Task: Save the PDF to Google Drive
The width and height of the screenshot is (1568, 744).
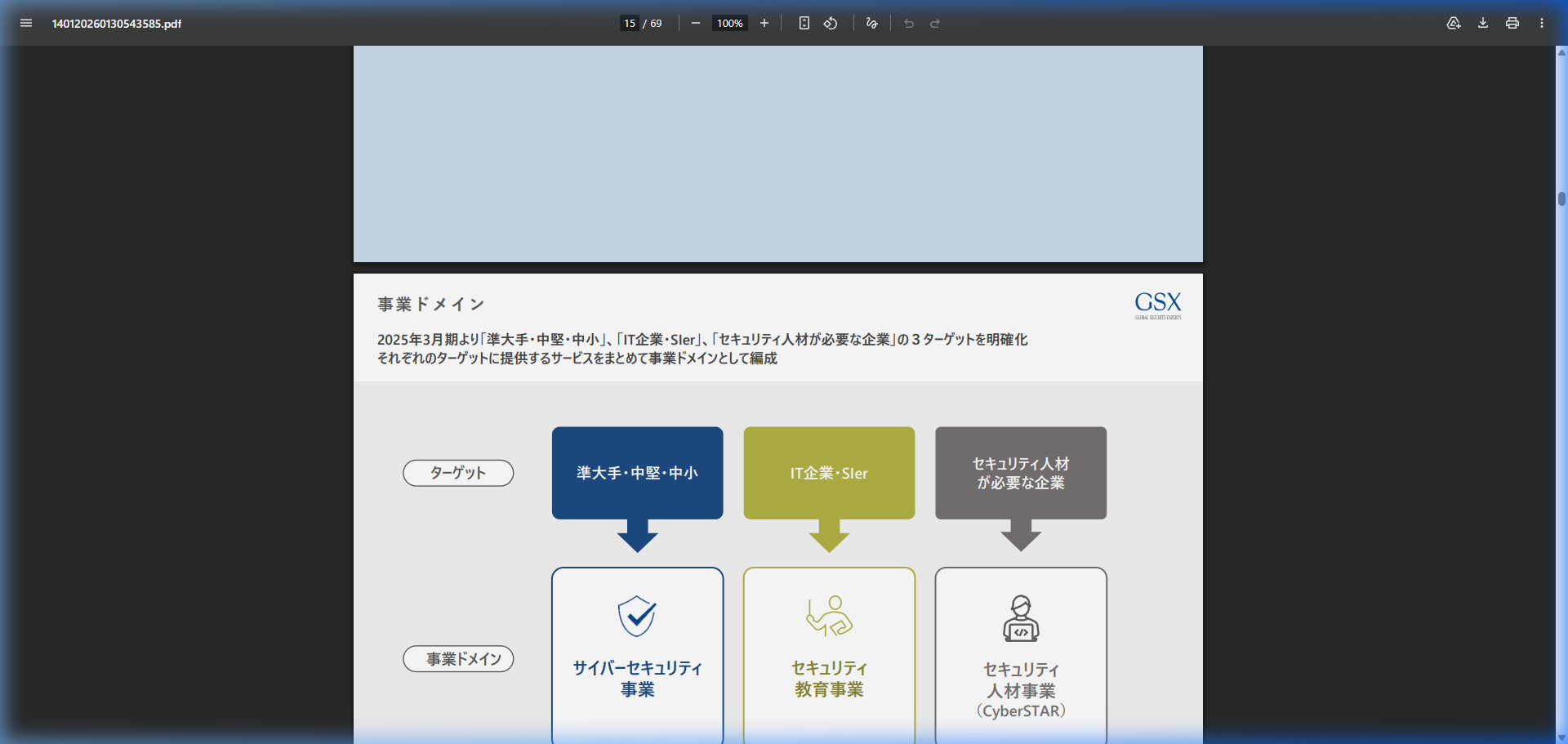Action: [x=1454, y=23]
